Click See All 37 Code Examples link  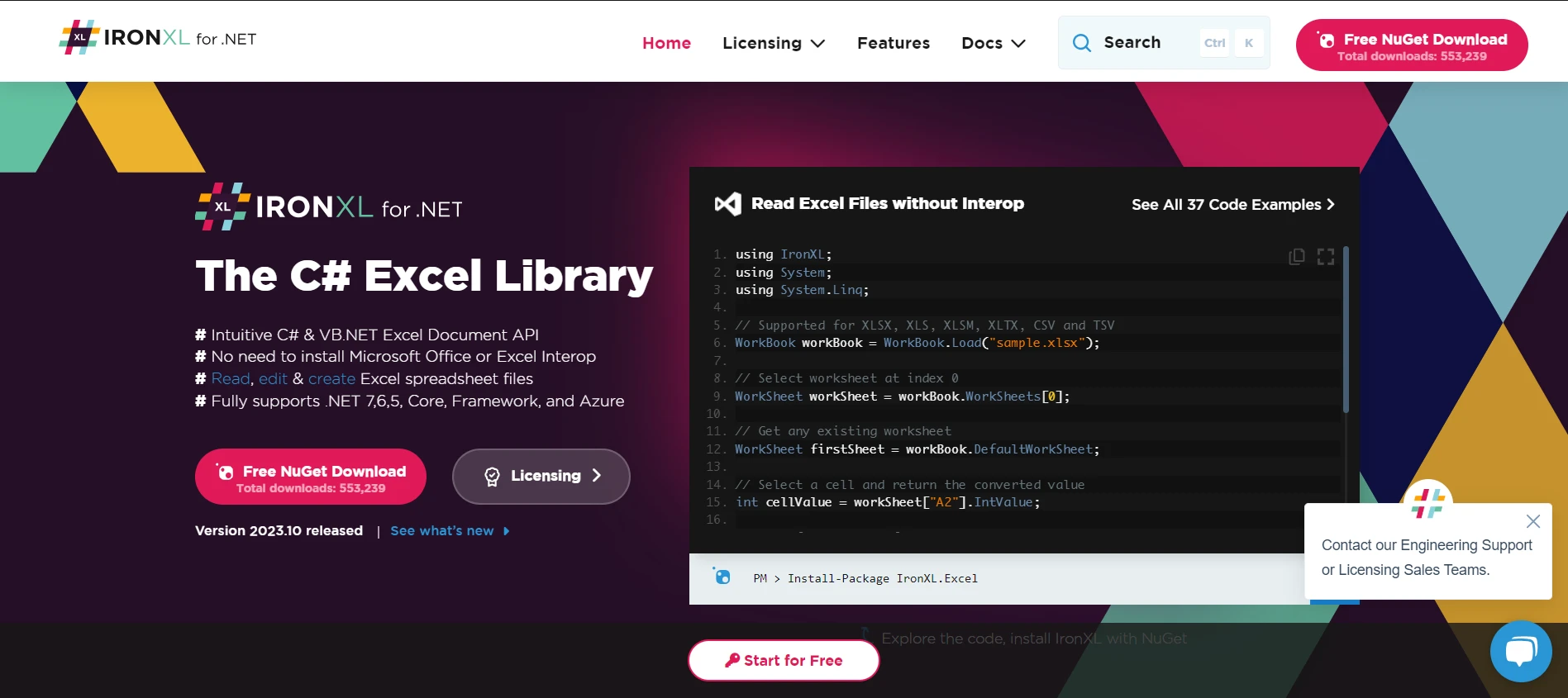[1233, 204]
